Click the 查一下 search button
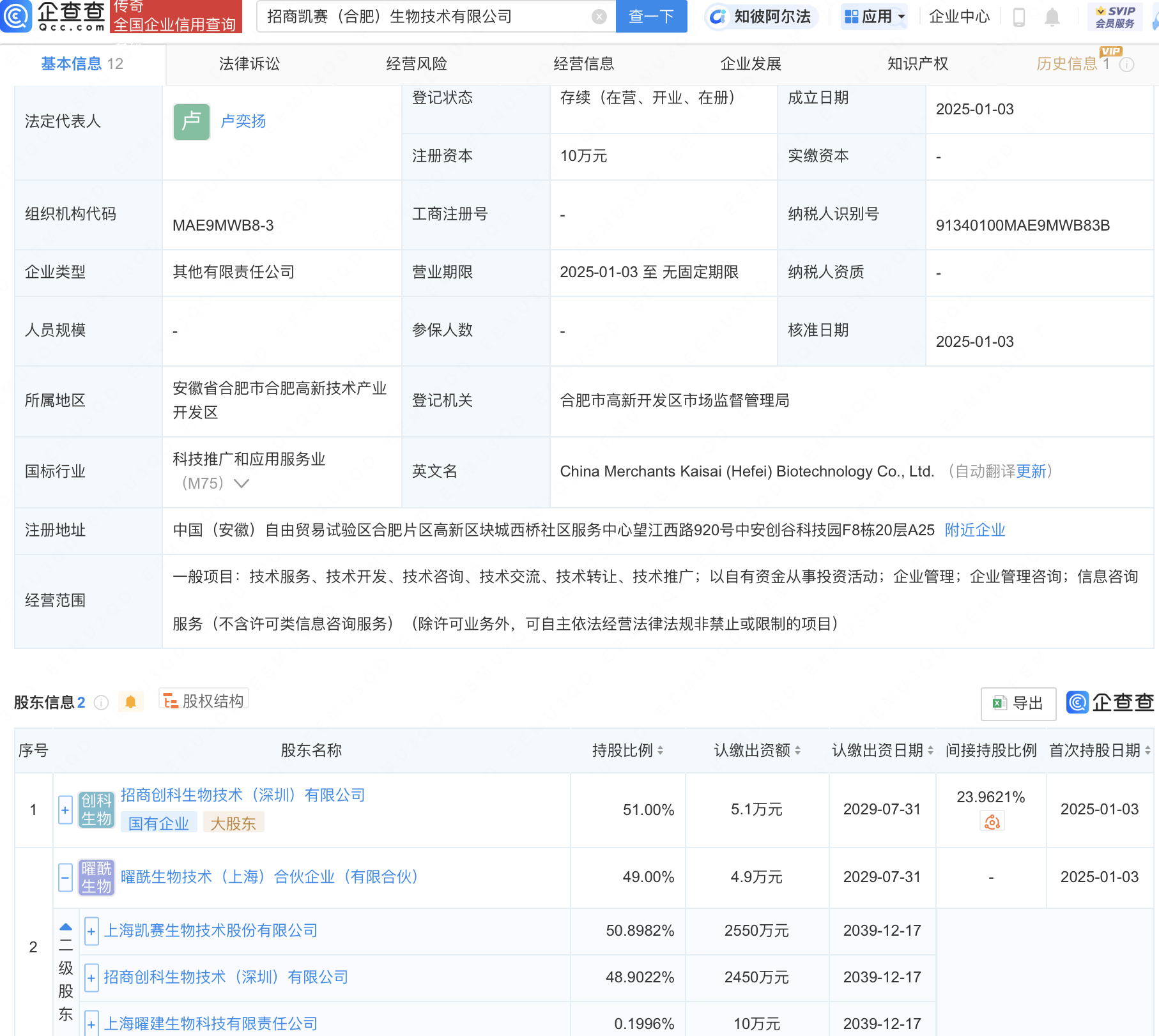The width and height of the screenshot is (1159, 1036). point(651,17)
